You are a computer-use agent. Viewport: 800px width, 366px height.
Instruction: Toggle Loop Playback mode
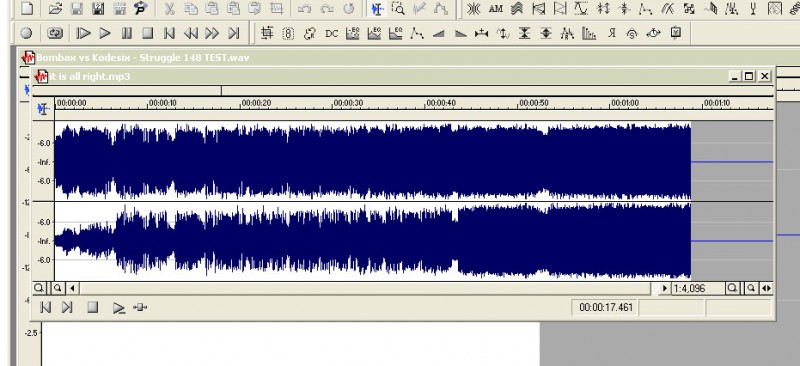coord(55,34)
